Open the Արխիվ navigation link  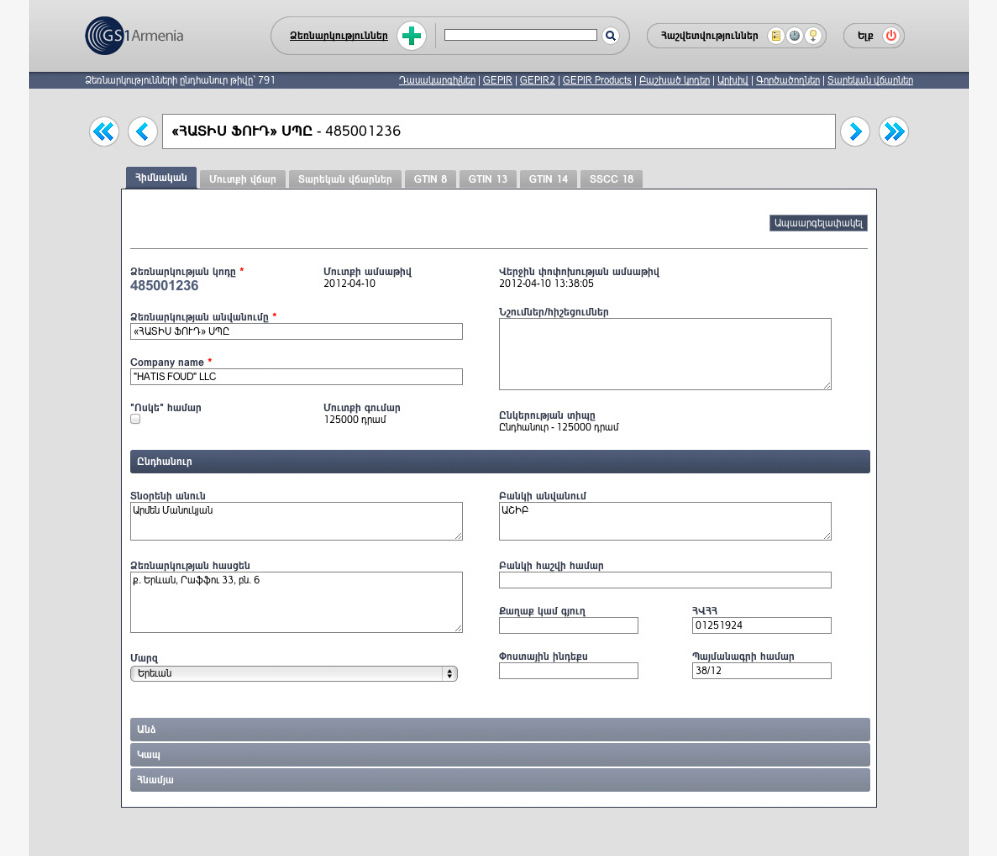click(732, 80)
